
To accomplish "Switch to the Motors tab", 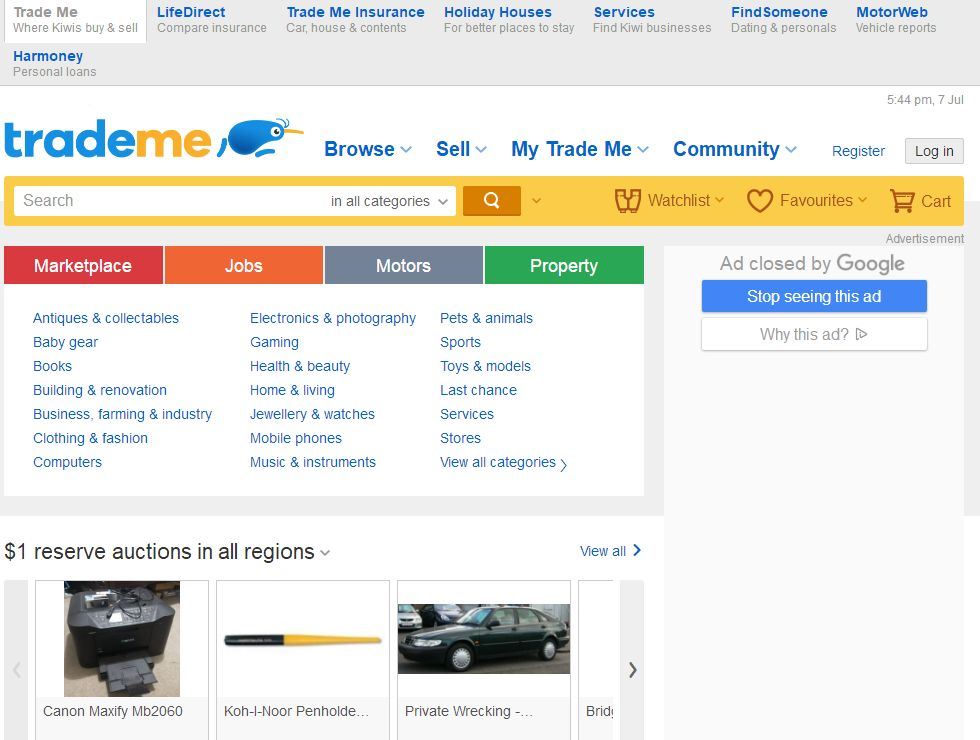I will (404, 266).
